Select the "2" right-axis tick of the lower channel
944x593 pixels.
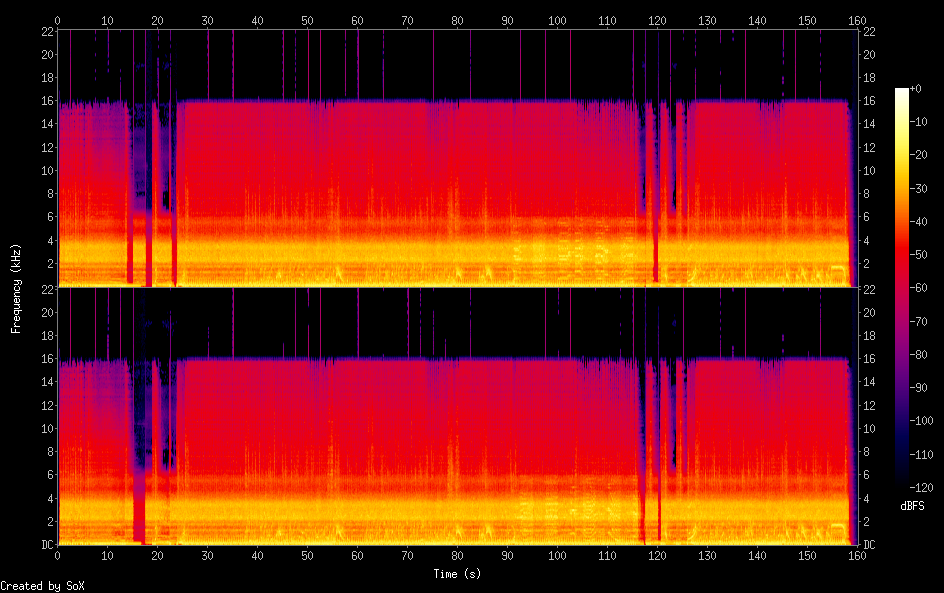(x=866, y=522)
